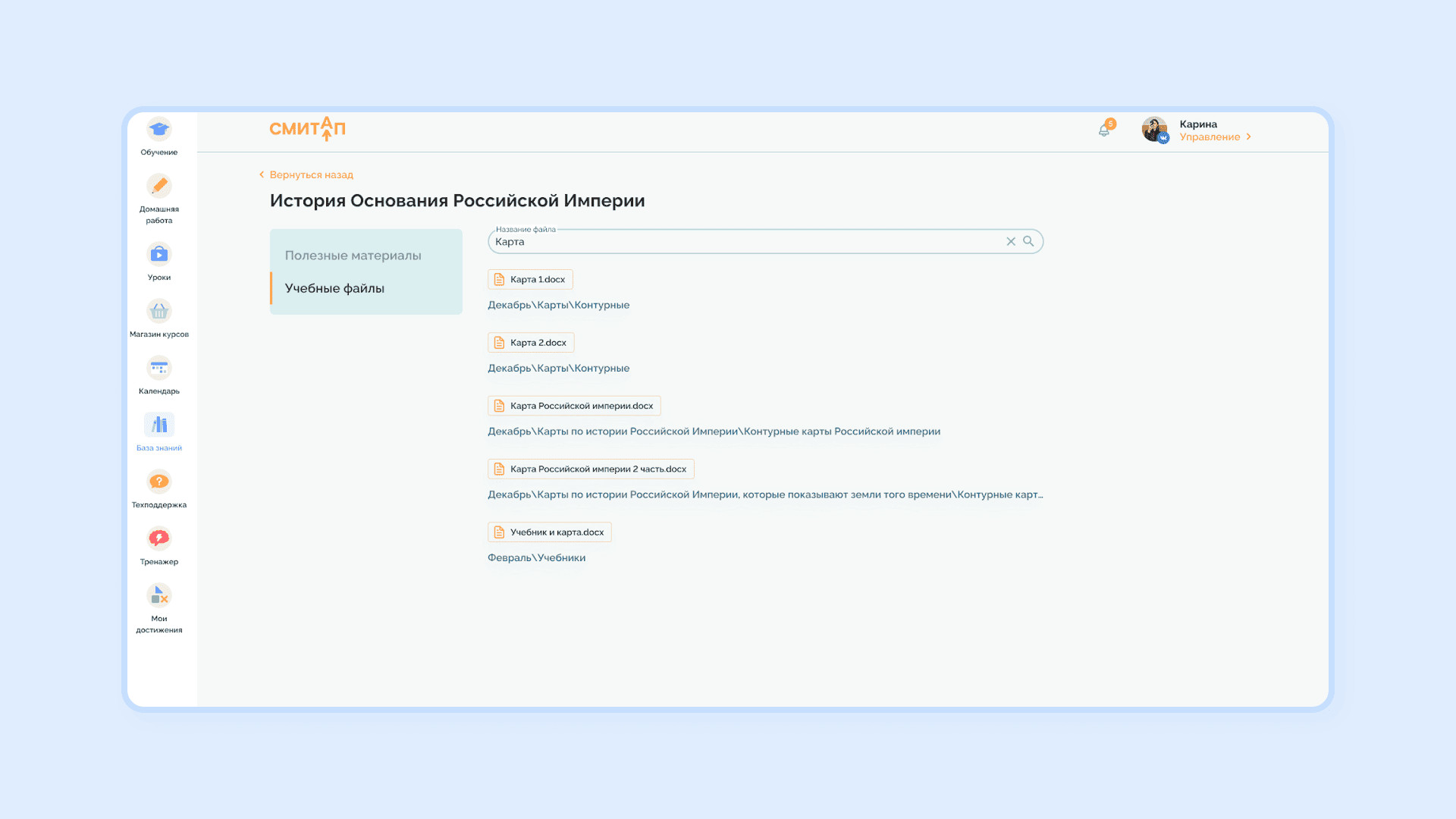Open Мои достижения icon
1456x819 pixels.
point(159,596)
